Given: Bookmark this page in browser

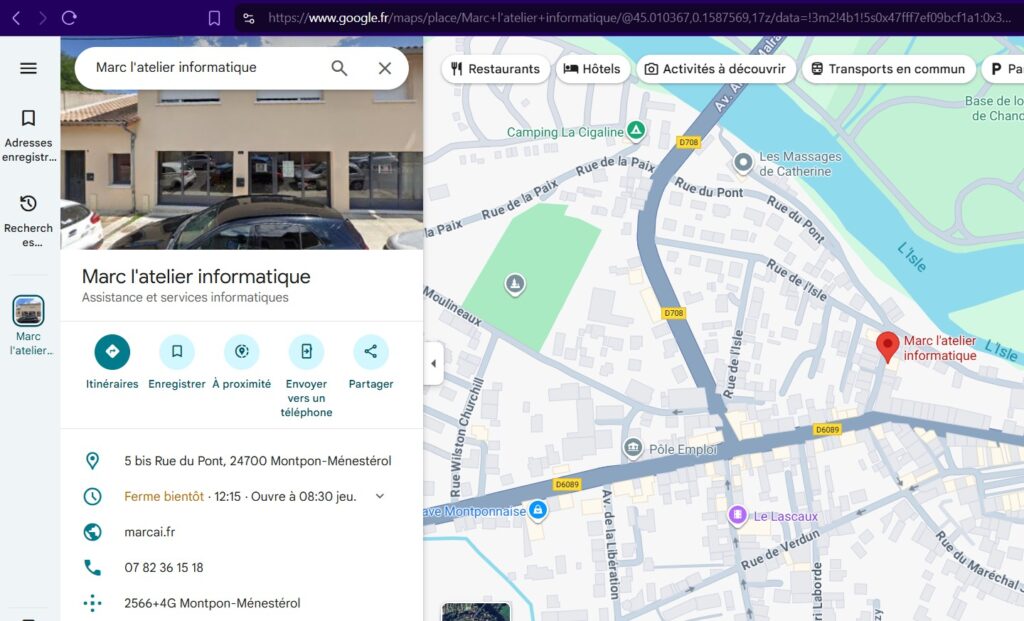Looking at the screenshot, I should click(214, 18).
